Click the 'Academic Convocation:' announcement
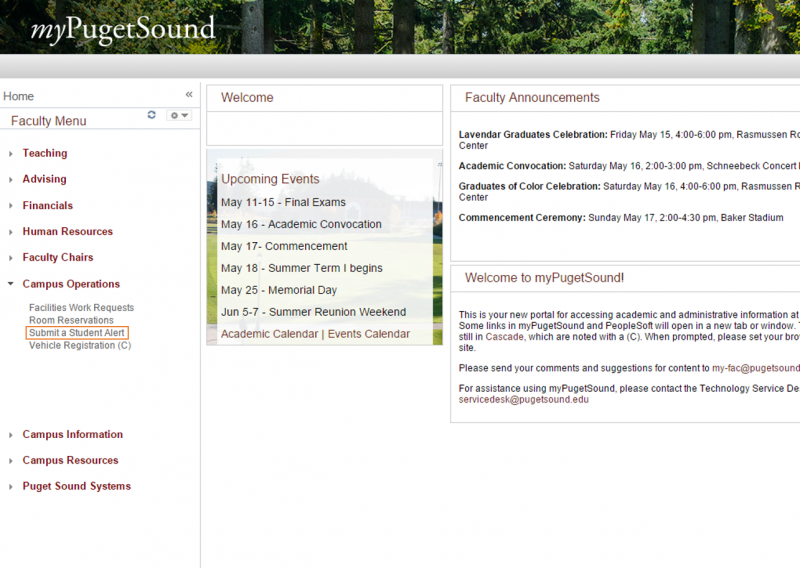The width and height of the screenshot is (800, 568). pyautogui.click(x=512, y=166)
